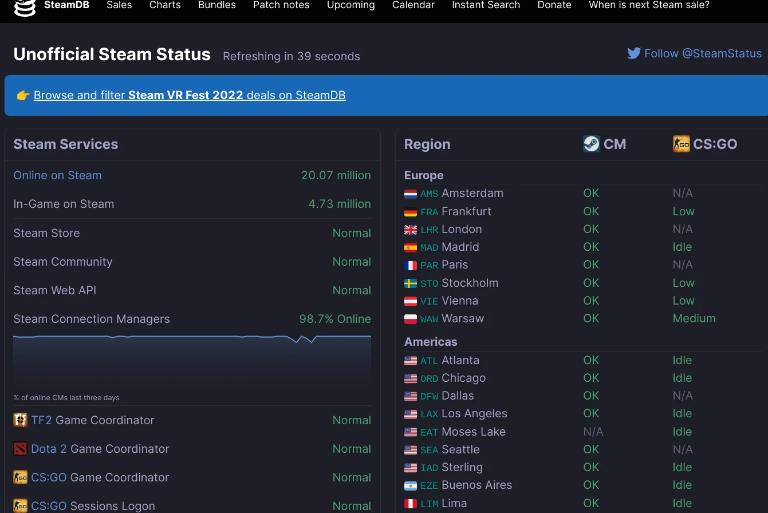Open When is next Steam sale page
The image size is (768, 513).
[649, 5]
